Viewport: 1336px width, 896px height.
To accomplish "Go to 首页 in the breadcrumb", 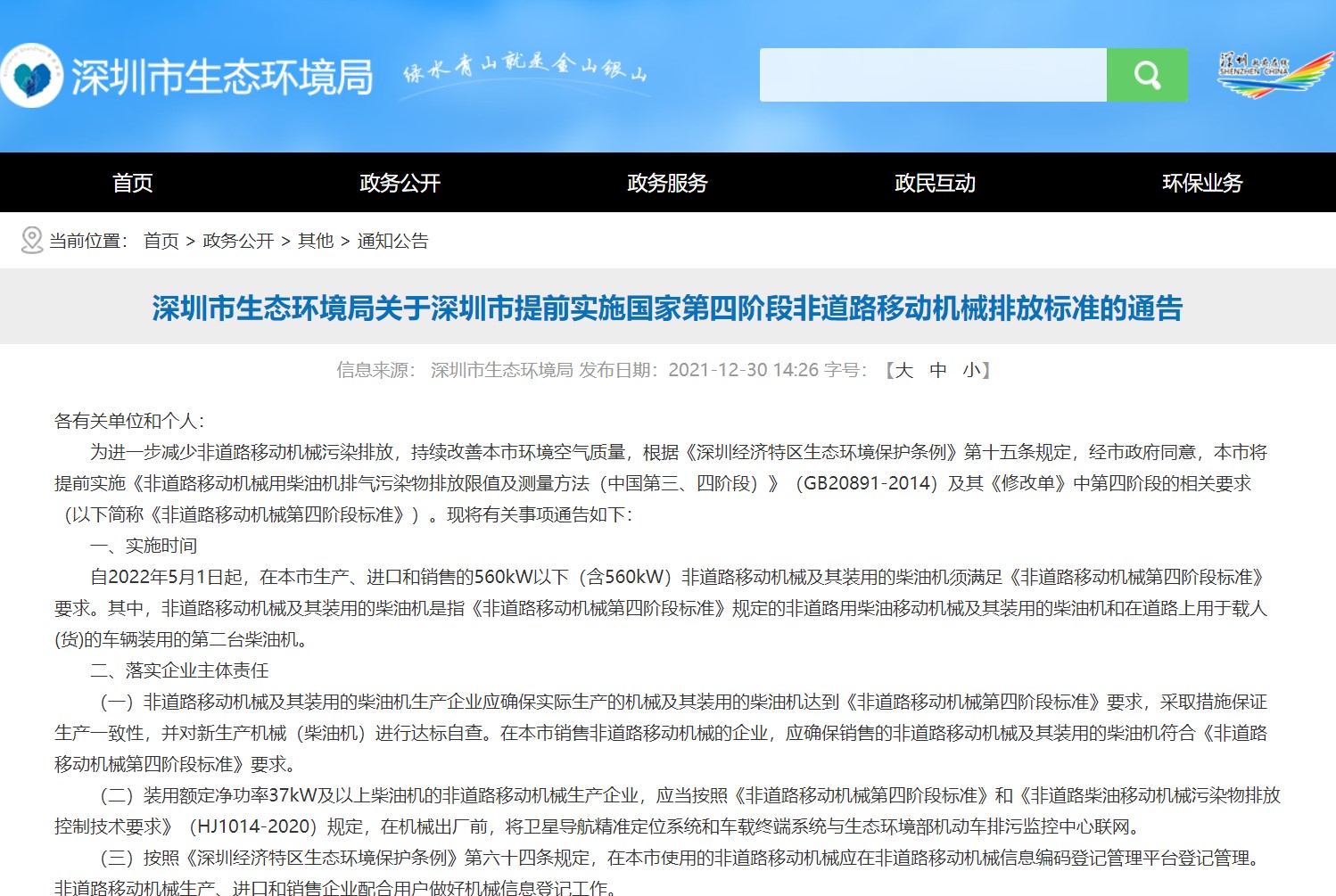I will coord(161,241).
